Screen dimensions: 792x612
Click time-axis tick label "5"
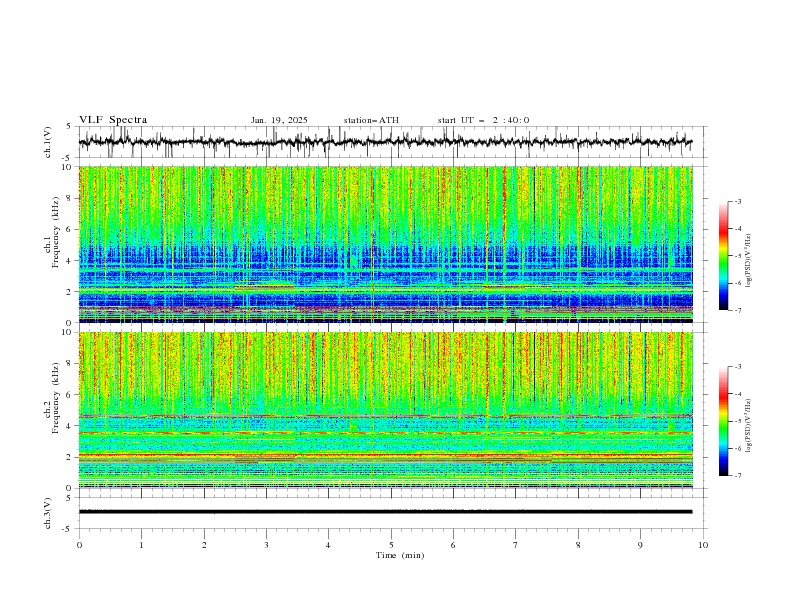point(391,545)
